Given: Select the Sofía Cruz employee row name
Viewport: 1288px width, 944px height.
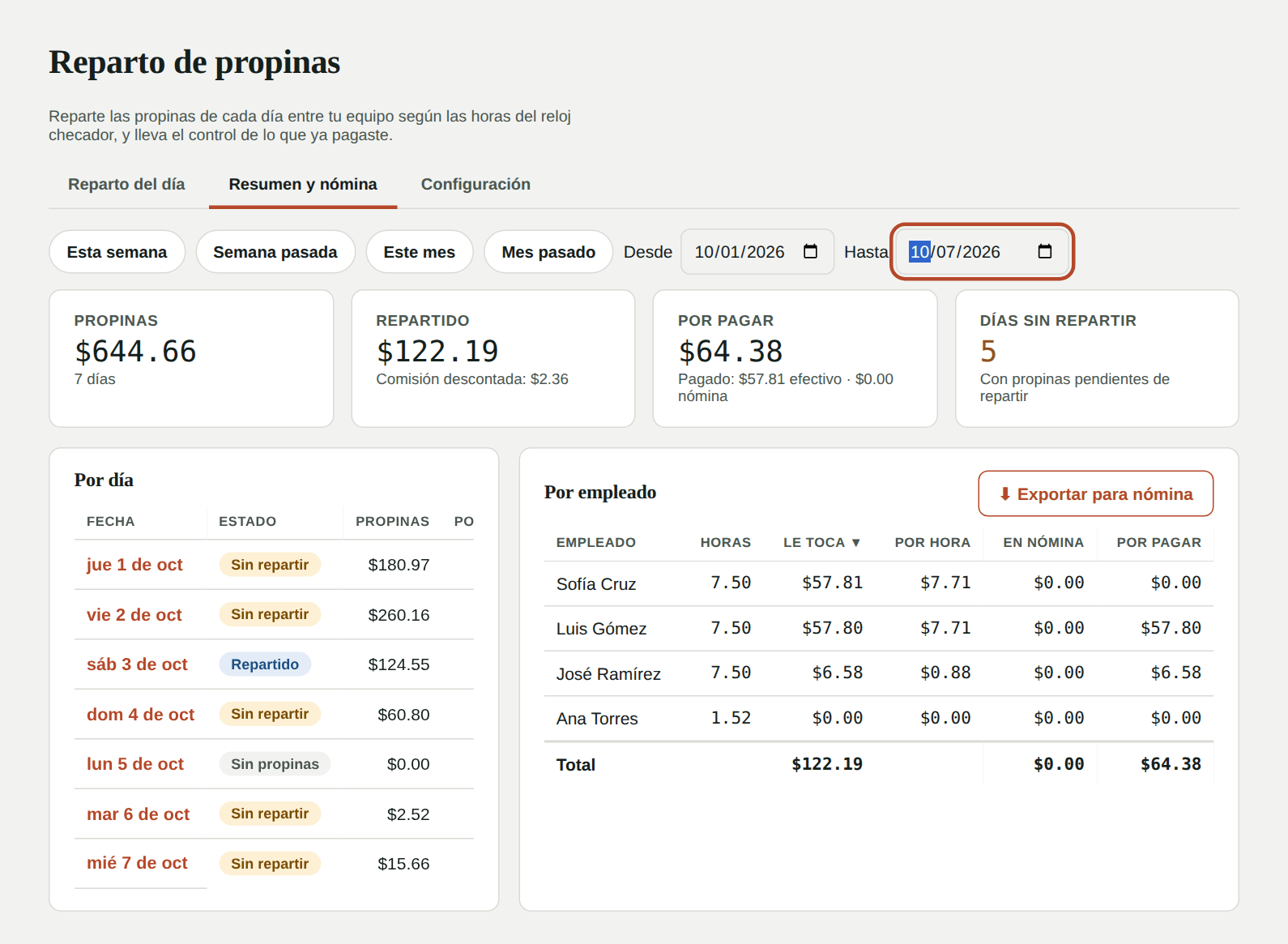Looking at the screenshot, I should (596, 584).
